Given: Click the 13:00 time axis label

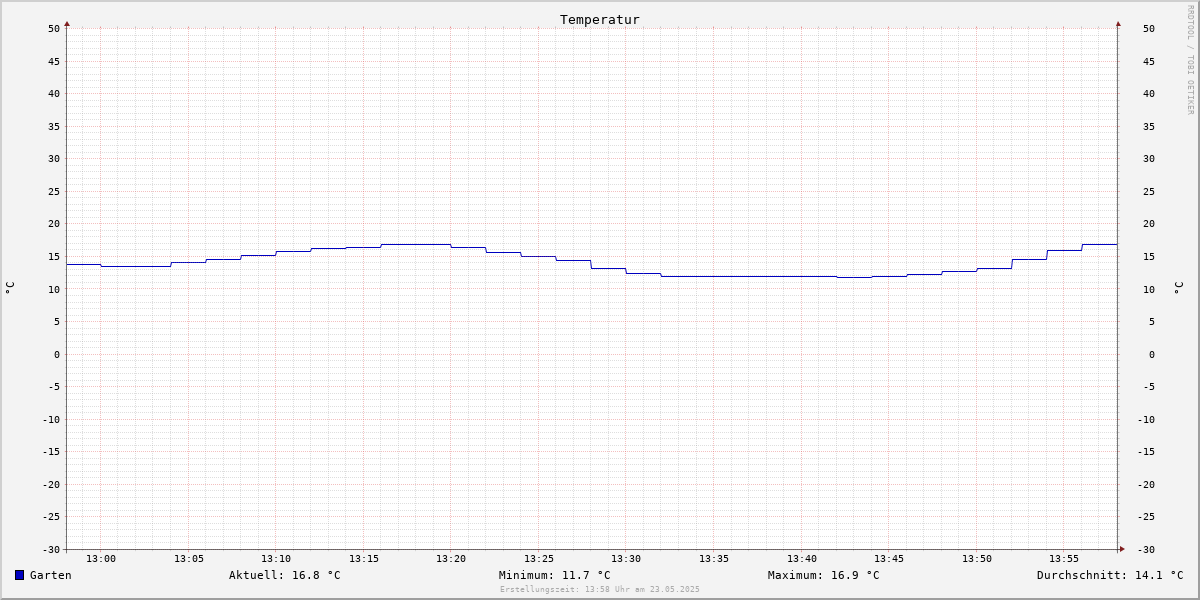Looking at the screenshot, I should pyautogui.click(x=101, y=559).
